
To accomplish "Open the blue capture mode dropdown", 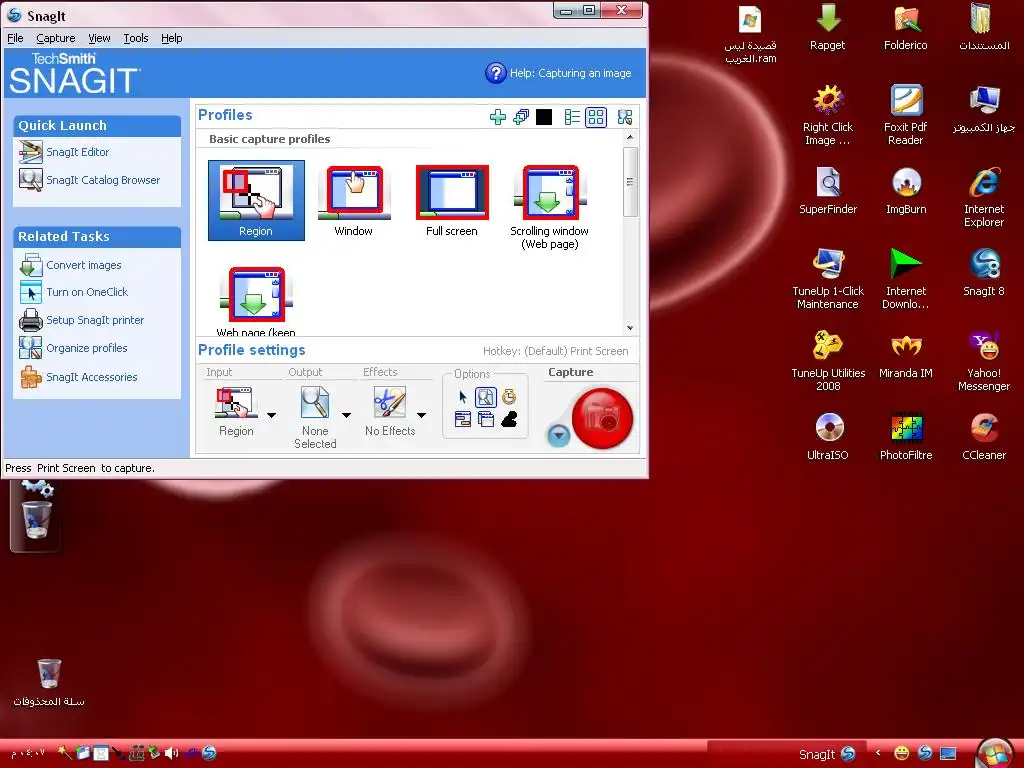I will [558, 435].
